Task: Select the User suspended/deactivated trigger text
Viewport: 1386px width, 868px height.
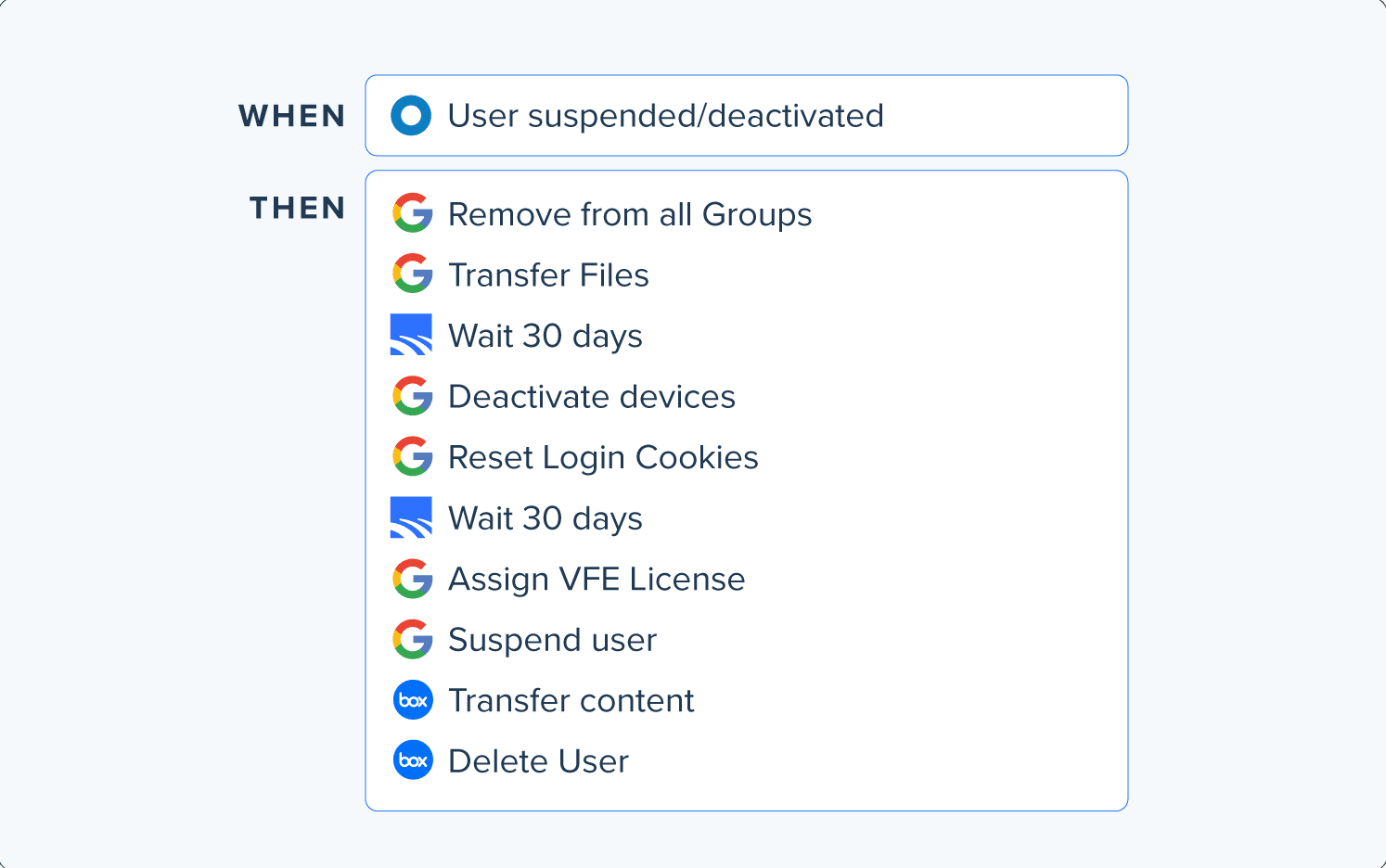Action: tap(665, 116)
